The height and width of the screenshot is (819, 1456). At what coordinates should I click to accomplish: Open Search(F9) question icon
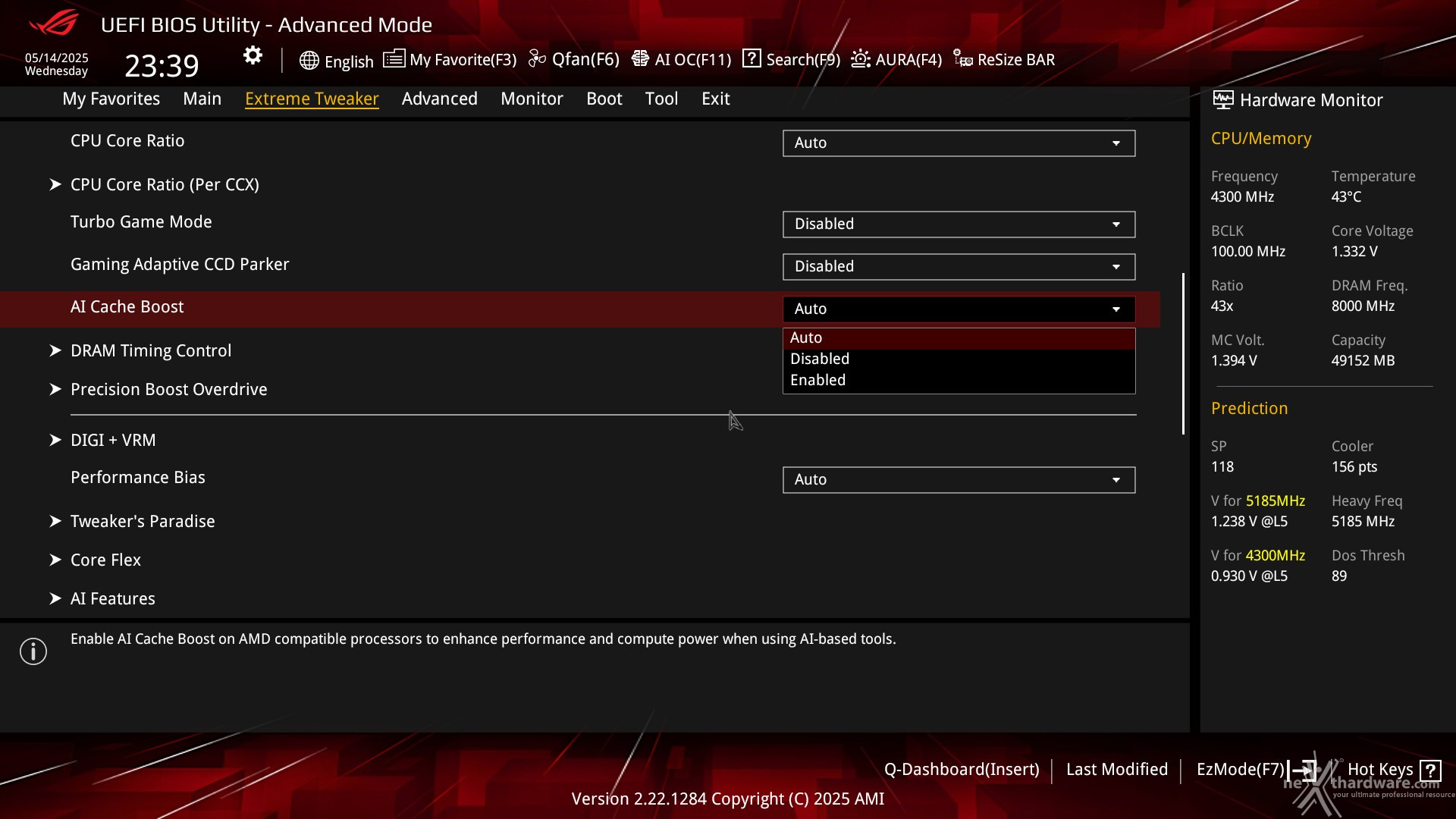point(752,58)
